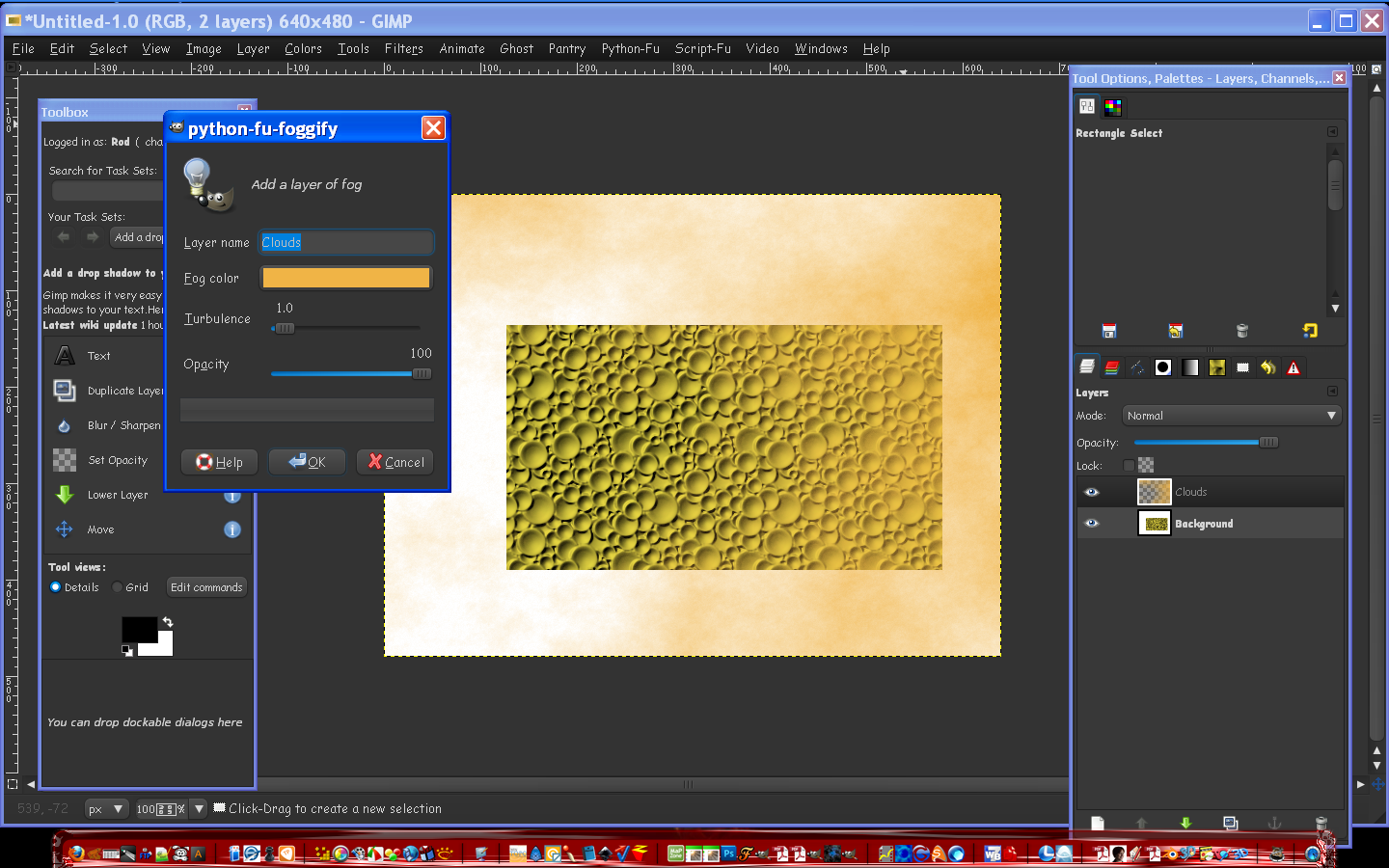
Task: Click the orange Fog color swatch
Action: point(345,278)
